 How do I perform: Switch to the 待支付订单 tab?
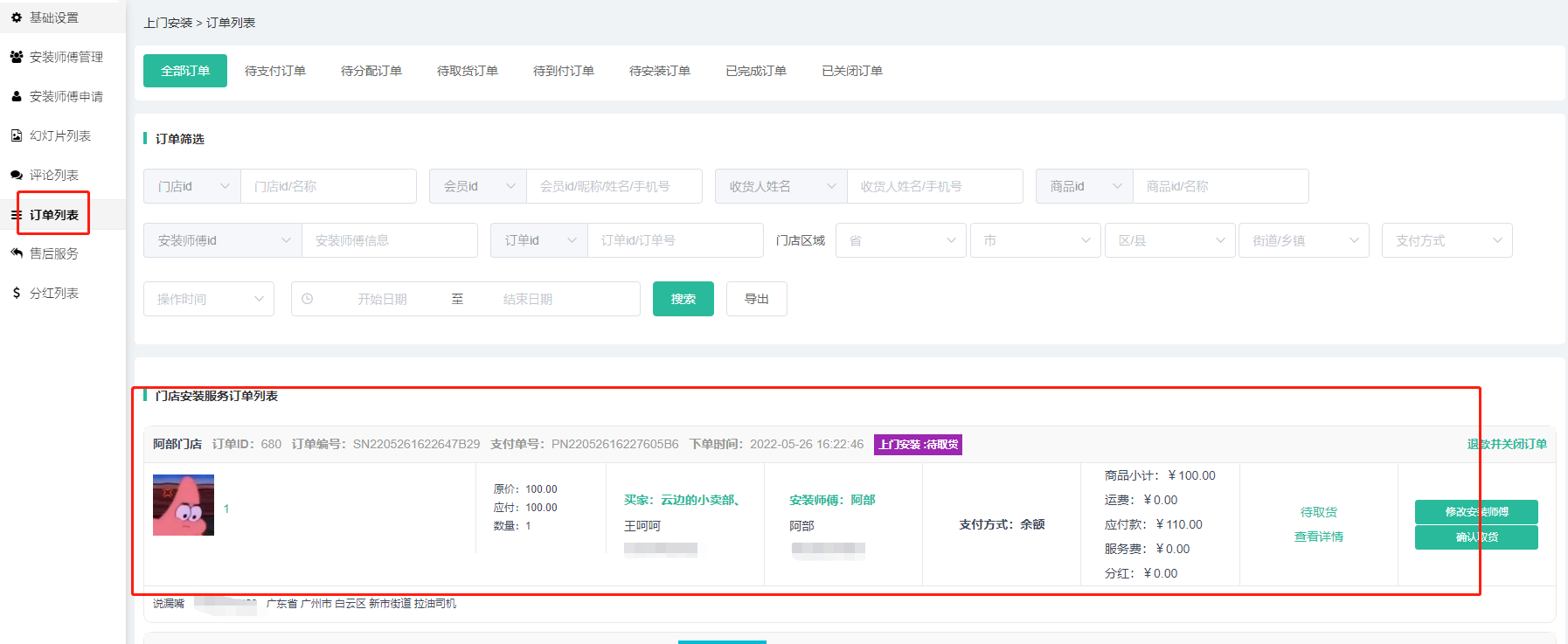[x=275, y=71]
